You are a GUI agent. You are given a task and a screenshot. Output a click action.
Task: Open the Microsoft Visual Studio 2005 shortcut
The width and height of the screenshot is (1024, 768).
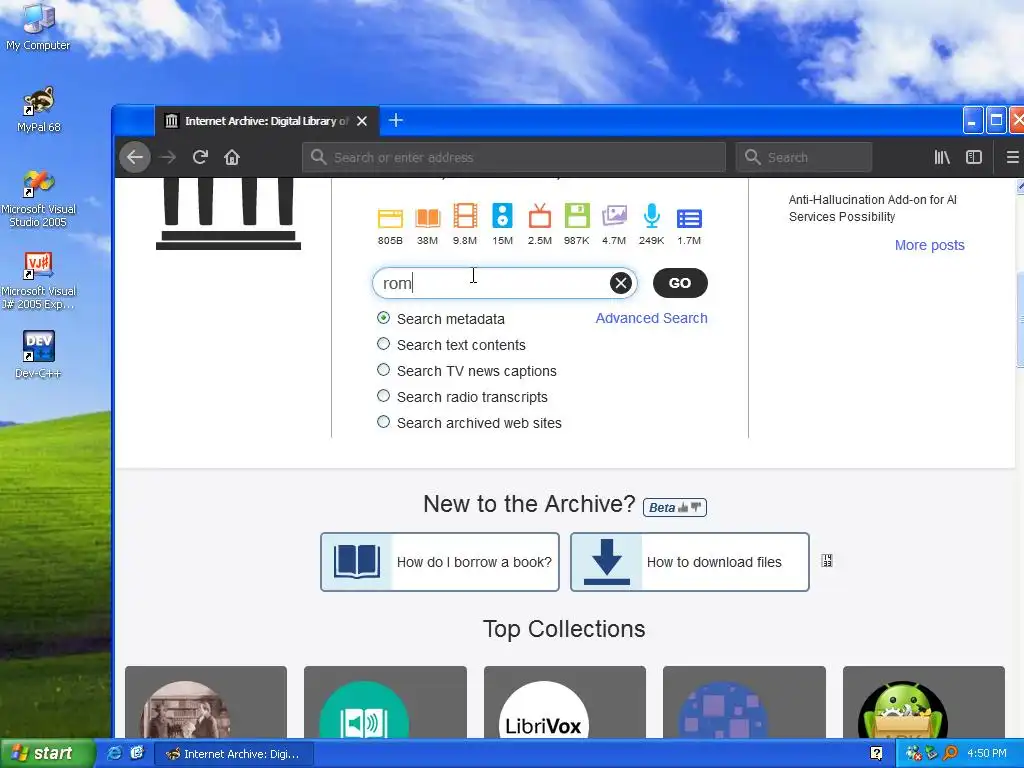pyautogui.click(x=39, y=199)
